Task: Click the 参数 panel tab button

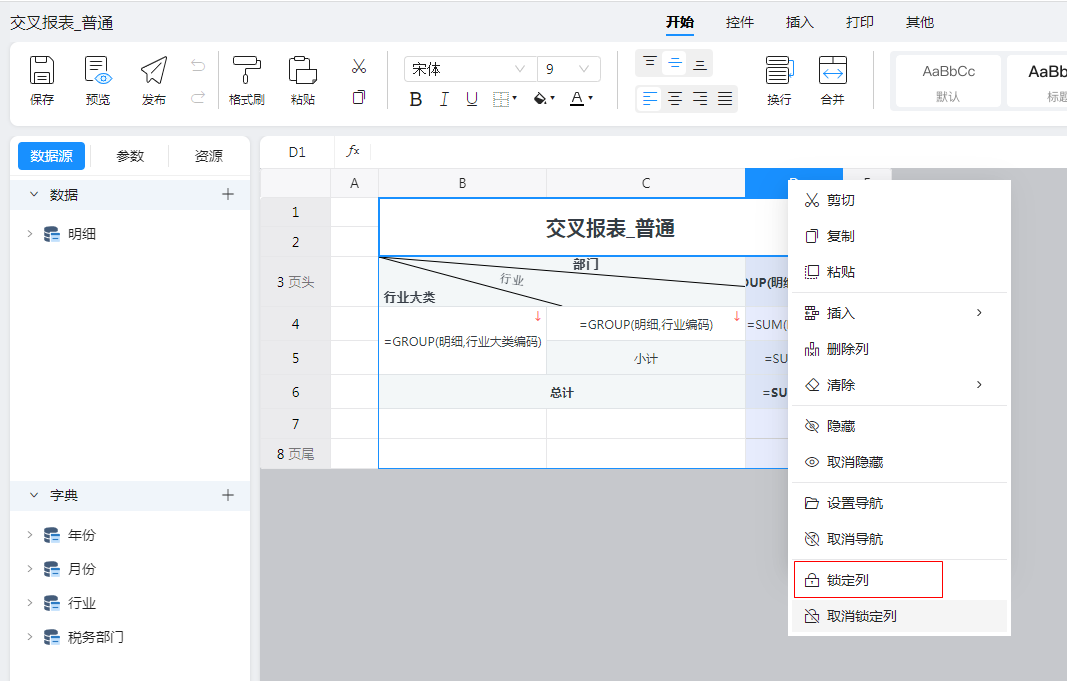Action: (130, 156)
